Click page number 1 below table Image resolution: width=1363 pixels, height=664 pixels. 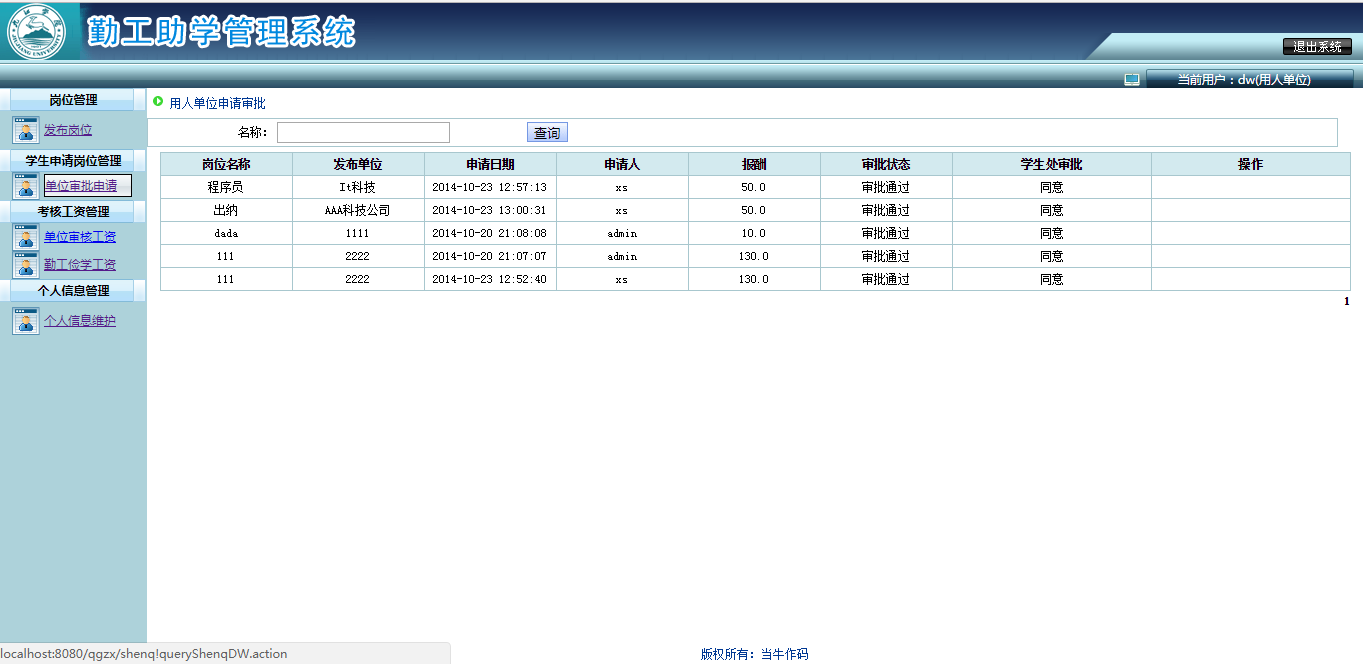1346,301
